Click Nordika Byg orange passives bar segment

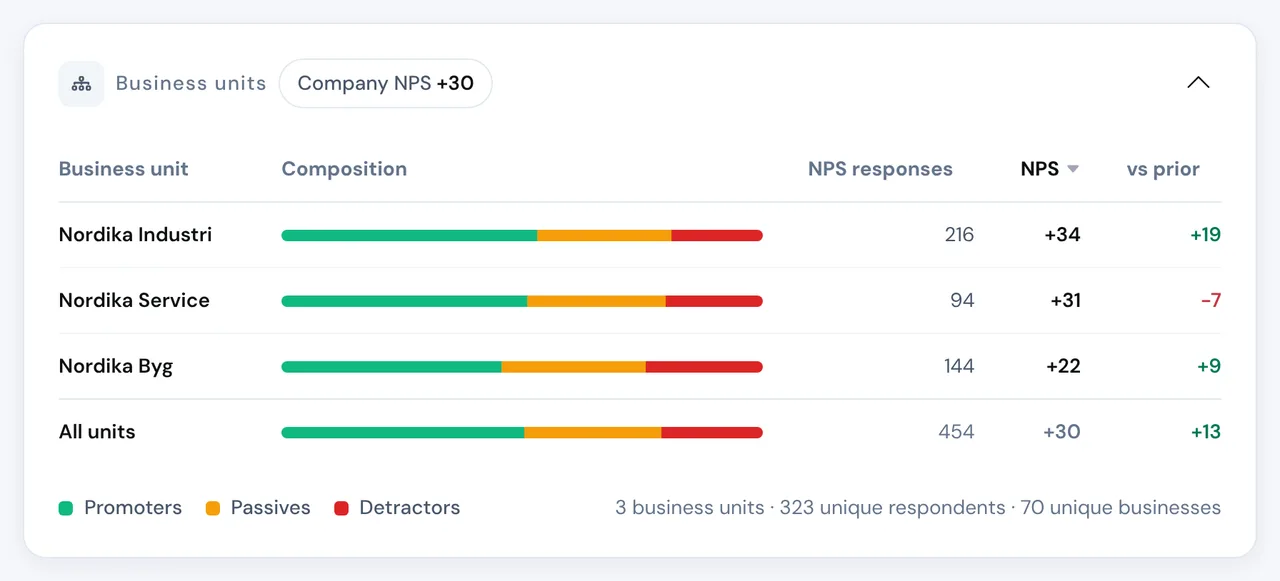click(573, 367)
